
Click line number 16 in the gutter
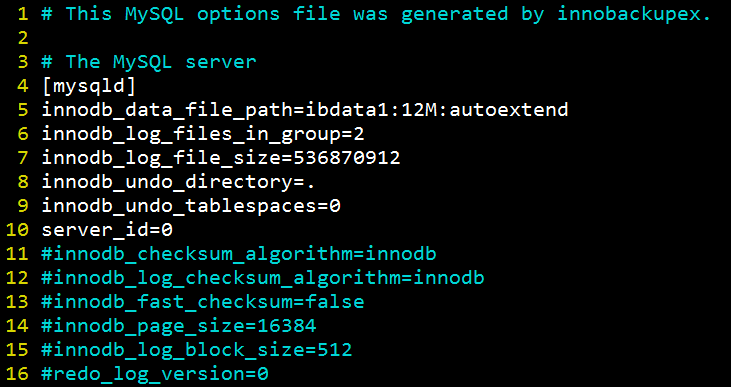tap(18, 374)
